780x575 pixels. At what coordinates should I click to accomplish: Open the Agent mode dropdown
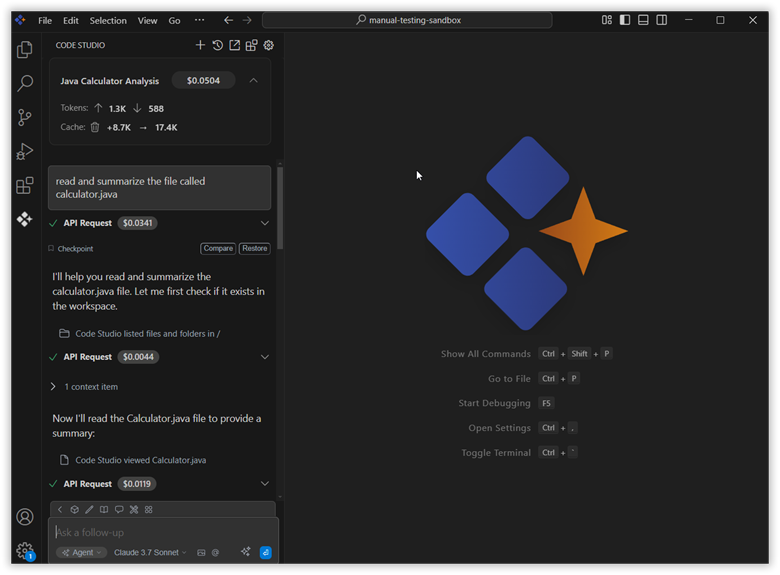pos(81,552)
